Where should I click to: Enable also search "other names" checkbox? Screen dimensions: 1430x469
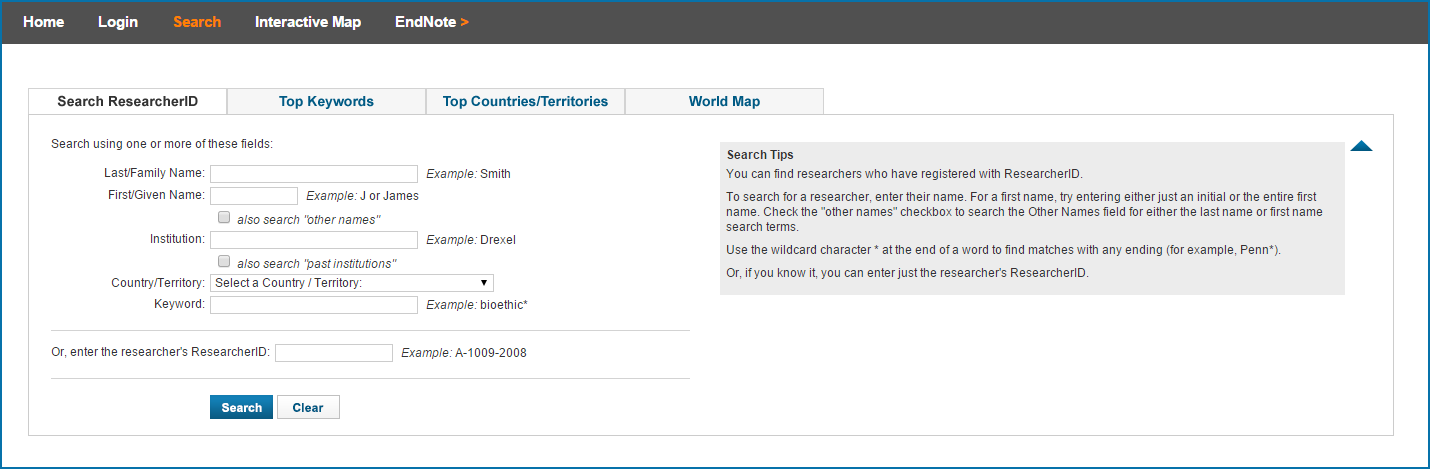[x=224, y=217]
